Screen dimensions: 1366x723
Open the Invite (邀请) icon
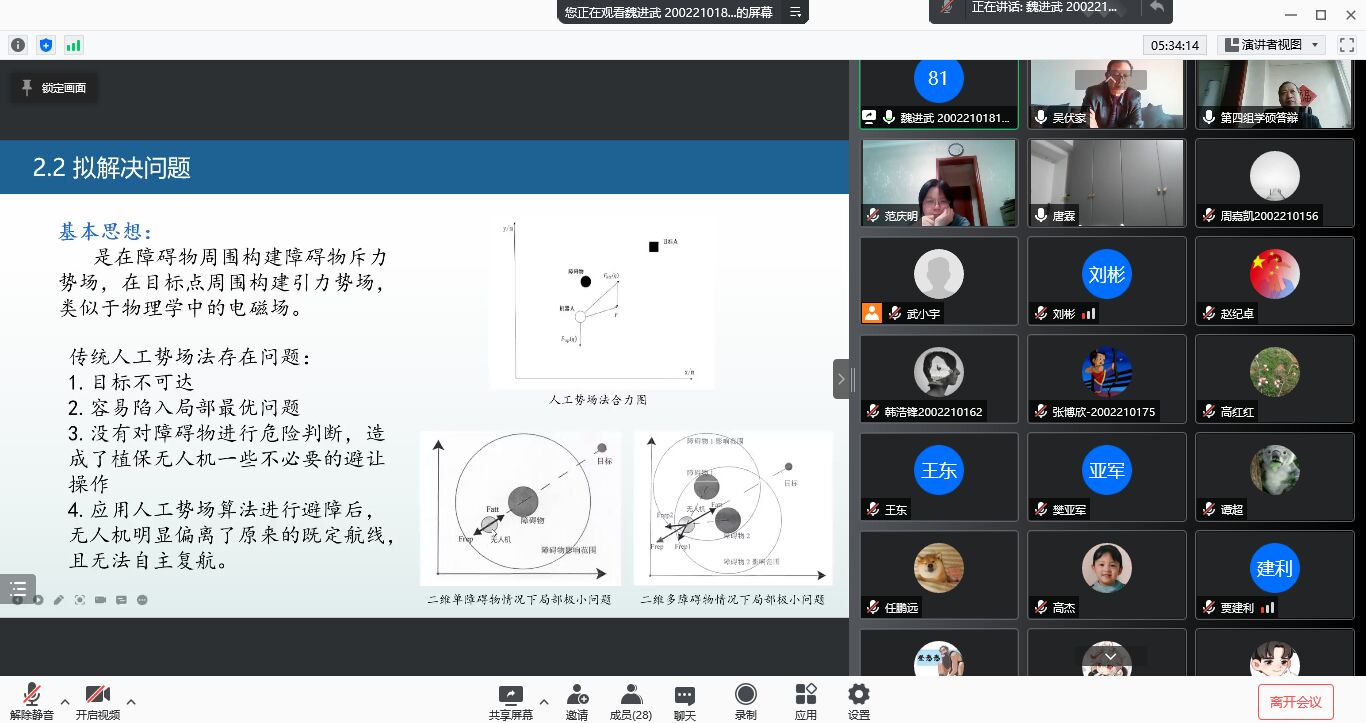[577, 701]
